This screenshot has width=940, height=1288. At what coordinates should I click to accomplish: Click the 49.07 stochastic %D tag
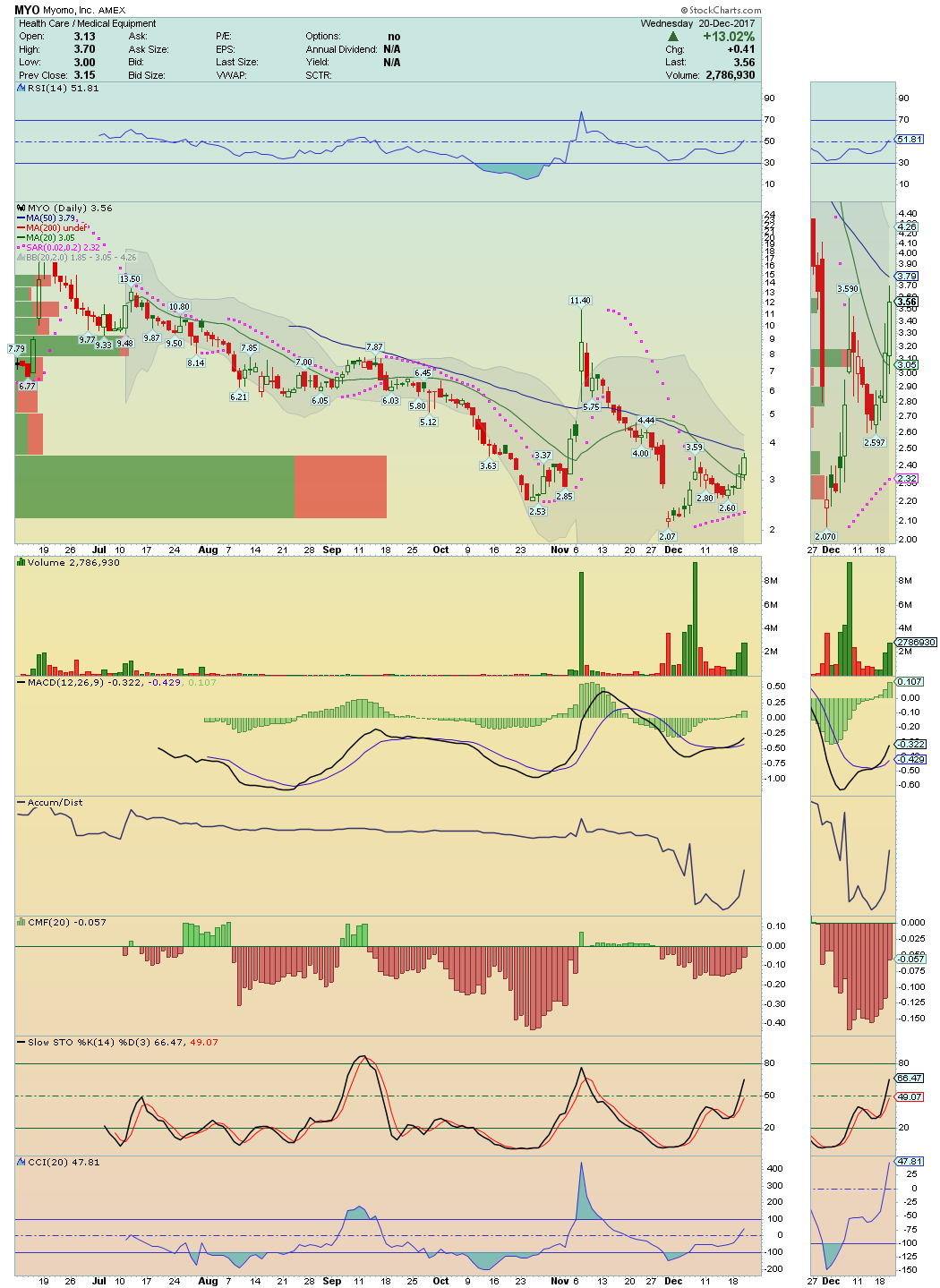pos(909,1096)
